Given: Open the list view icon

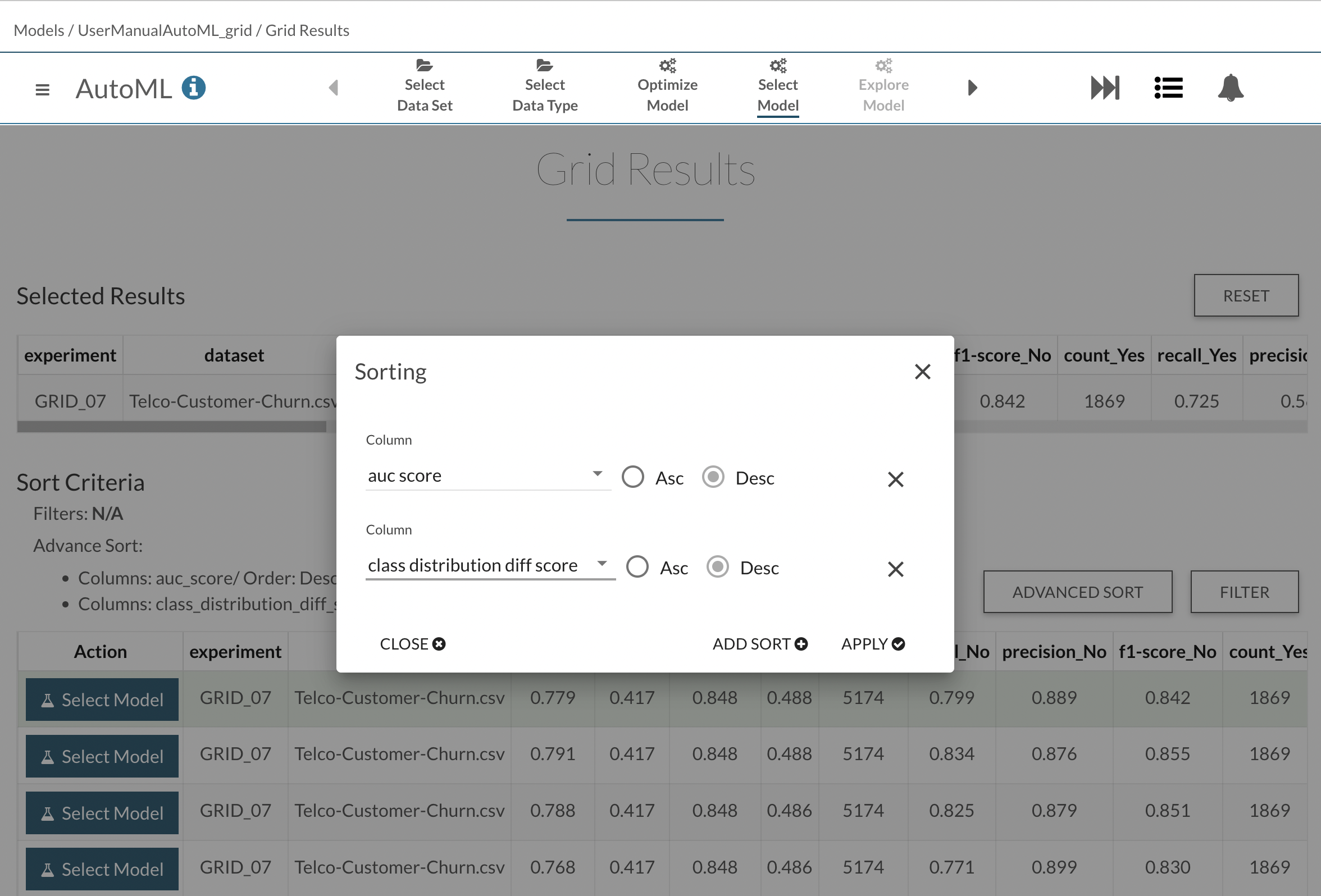Looking at the screenshot, I should 1168,88.
